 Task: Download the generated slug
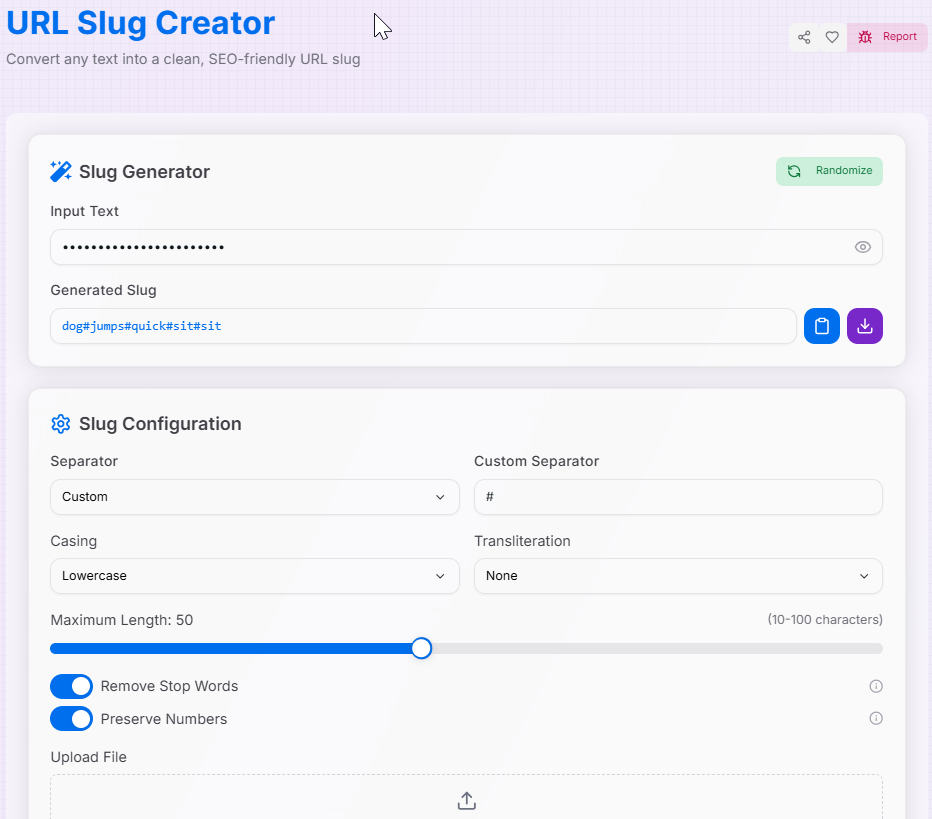click(x=864, y=325)
